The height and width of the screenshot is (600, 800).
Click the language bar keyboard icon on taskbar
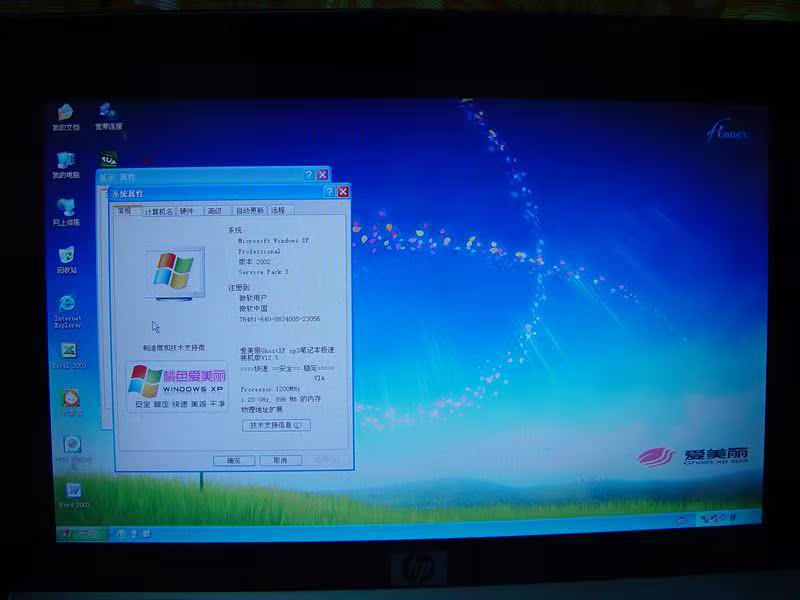tap(682, 520)
